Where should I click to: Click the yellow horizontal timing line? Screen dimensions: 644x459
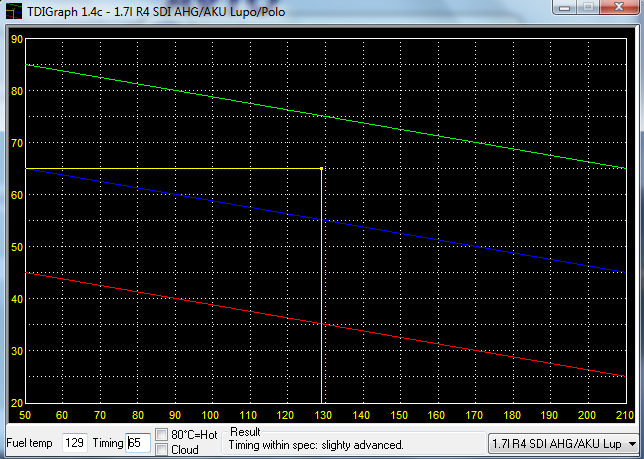click(173, 169)
